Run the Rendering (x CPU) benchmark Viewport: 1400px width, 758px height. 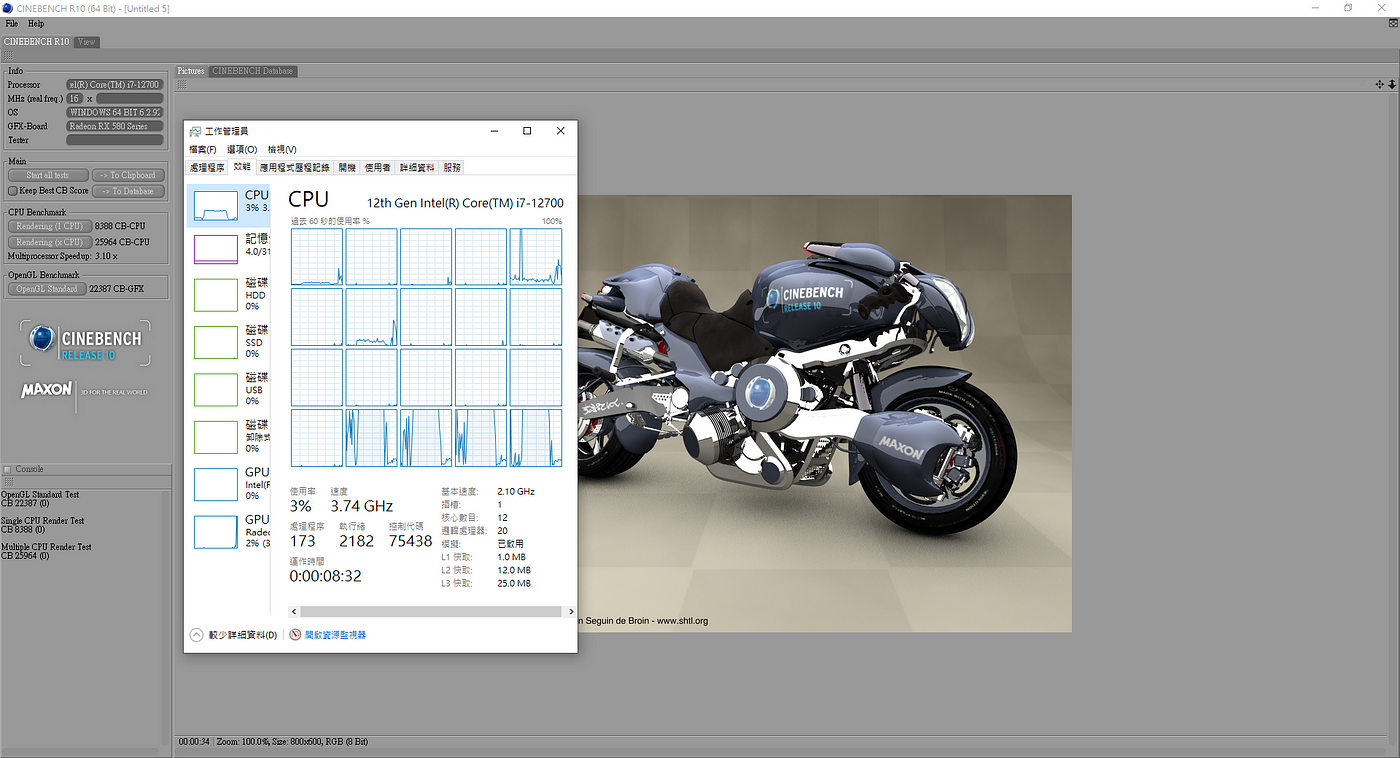[49, 242]
